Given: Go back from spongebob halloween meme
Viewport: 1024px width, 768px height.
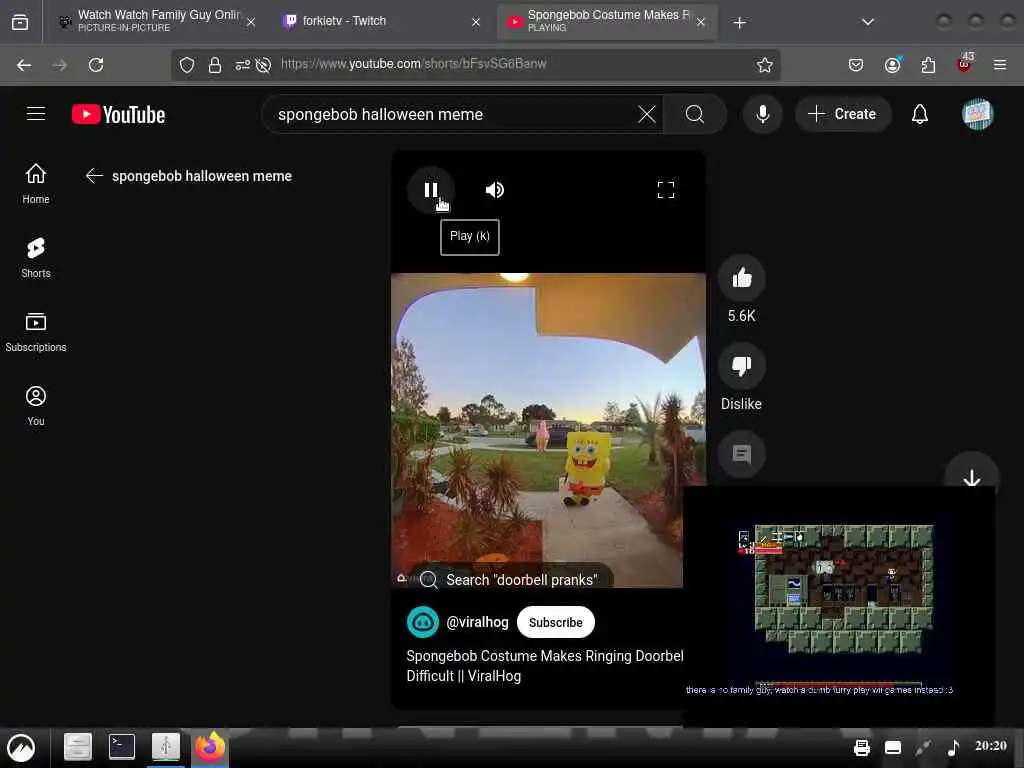Looking at the screenshot, I should pyautogui.click(x=94, y=176).
